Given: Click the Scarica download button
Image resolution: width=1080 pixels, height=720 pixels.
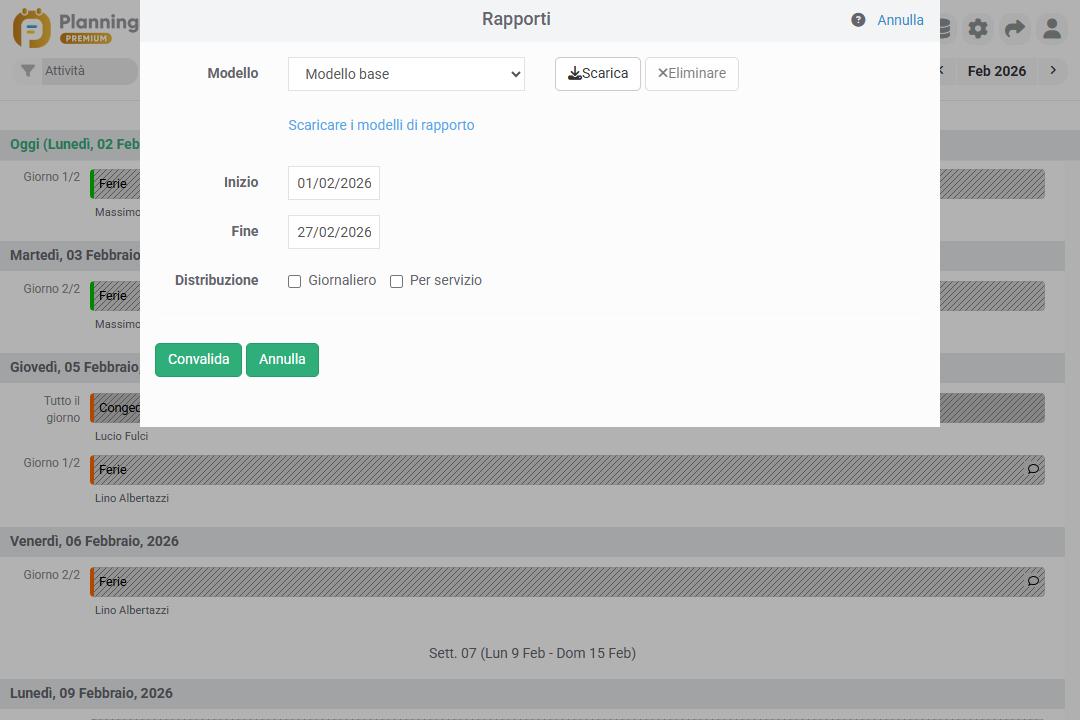Looking at the screenshot, I should click(597, 74).
